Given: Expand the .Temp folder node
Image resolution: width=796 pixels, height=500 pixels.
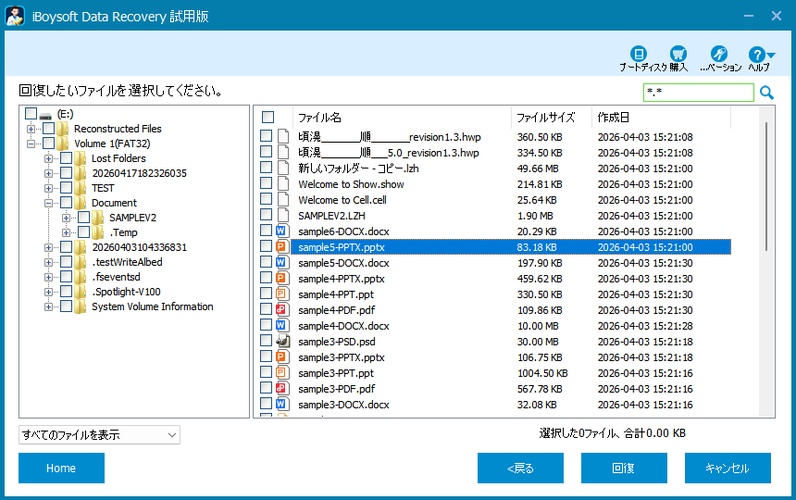Looking at the screenshot, I should (66, 232).
